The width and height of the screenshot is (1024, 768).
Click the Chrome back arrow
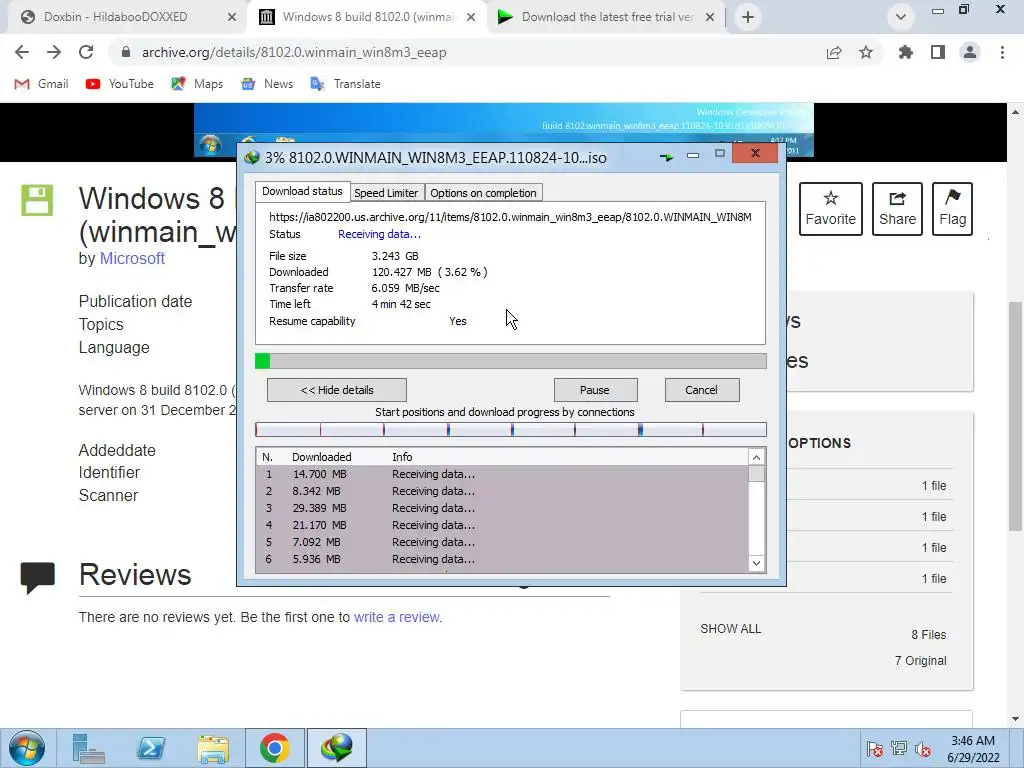[22, 52]
